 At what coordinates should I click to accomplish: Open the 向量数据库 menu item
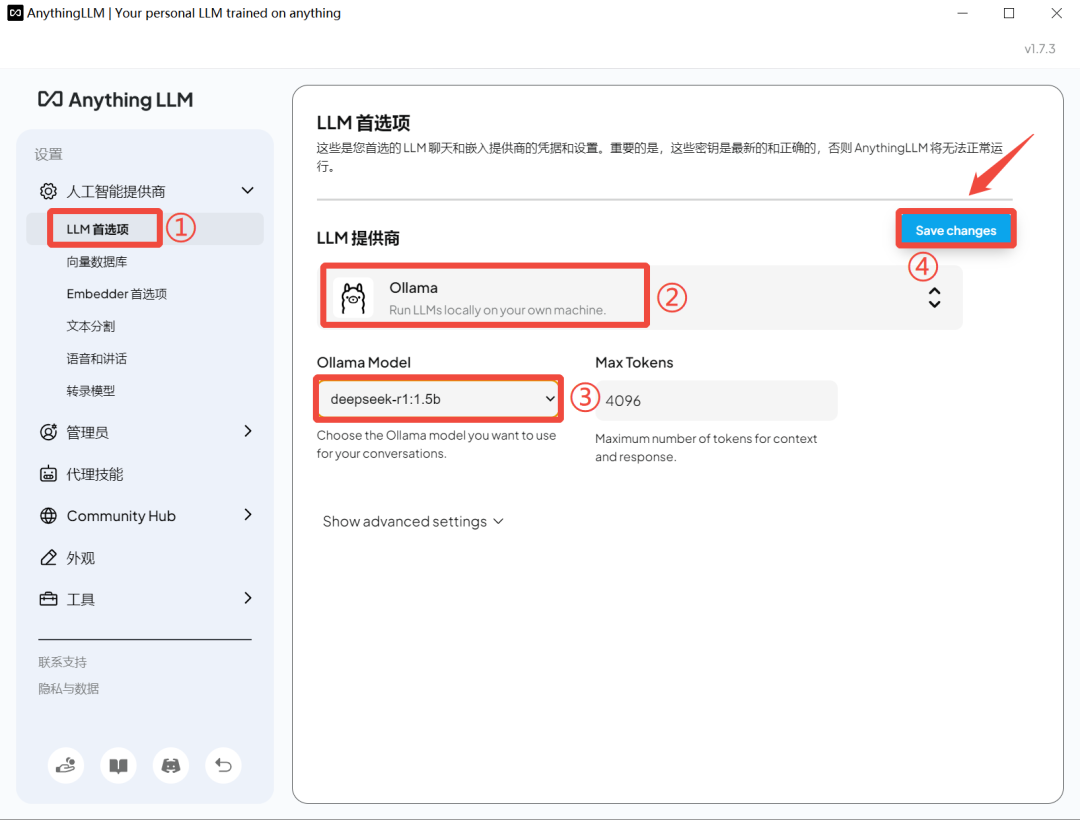point(97,262)
